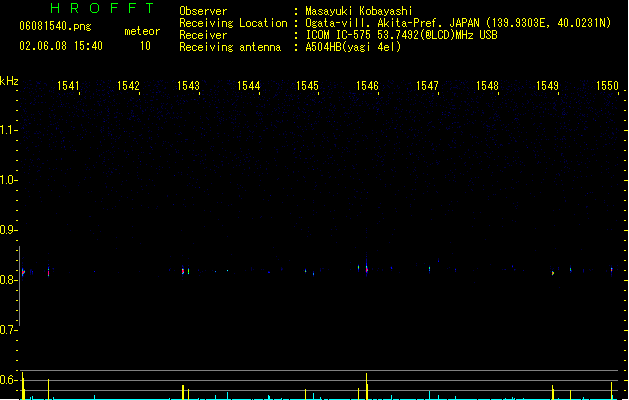Click the 0.9 kHz axis label

(7, 230)
